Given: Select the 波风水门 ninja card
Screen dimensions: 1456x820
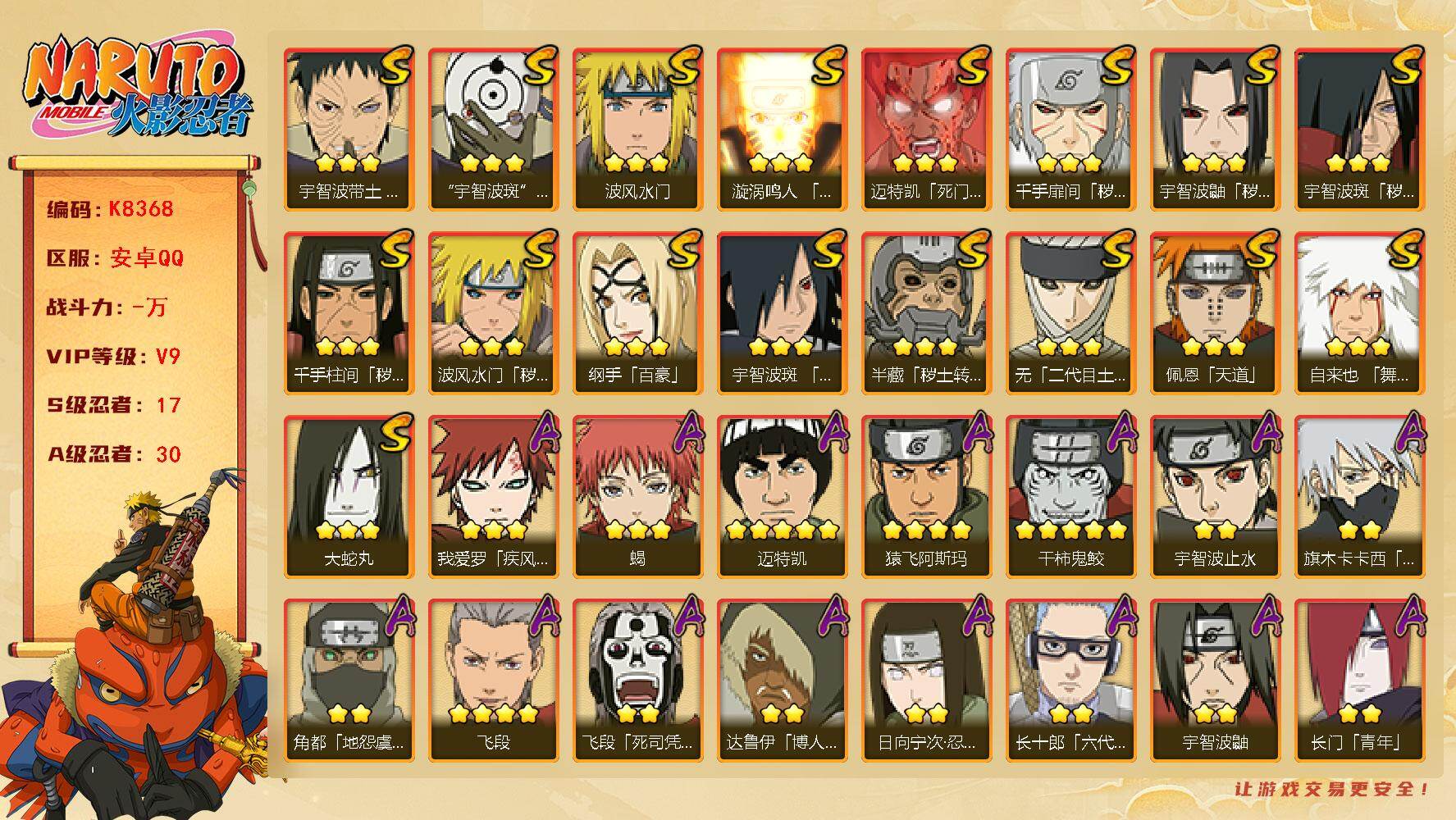Looking at the screenshot, I should tap(637, 129).
